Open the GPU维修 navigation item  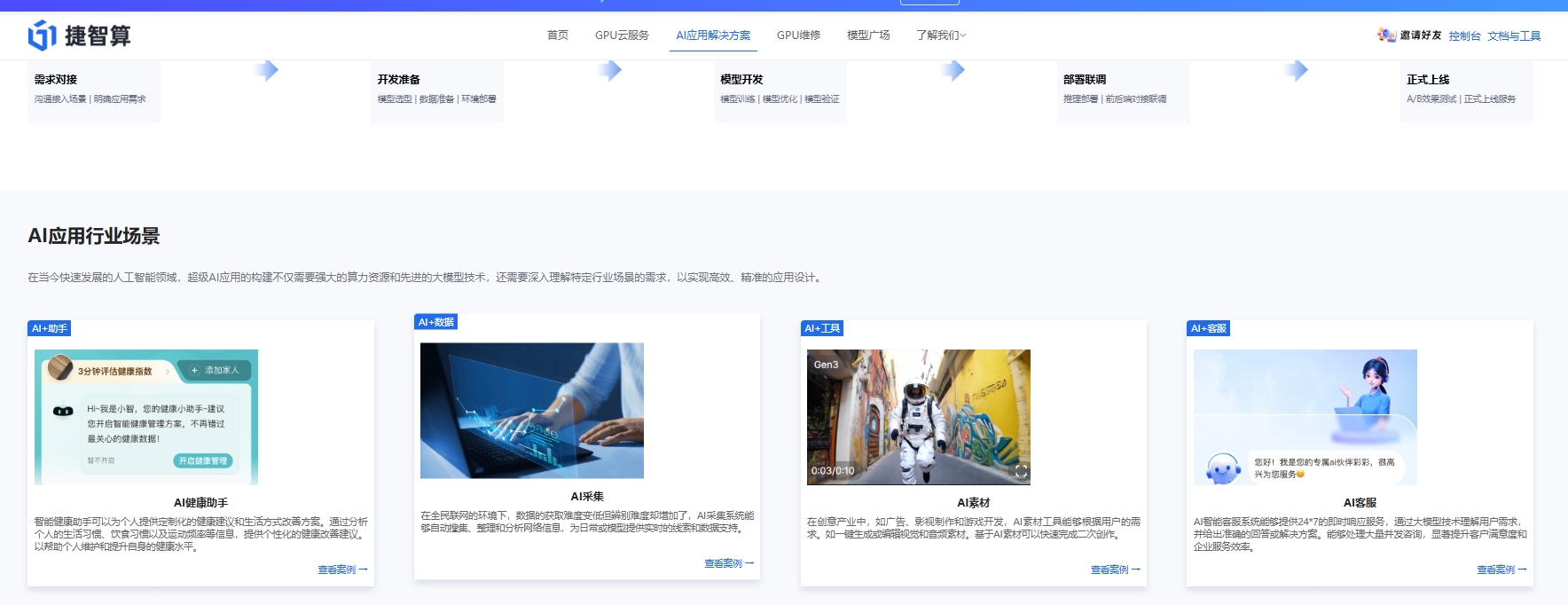click(x=798, y=35)
